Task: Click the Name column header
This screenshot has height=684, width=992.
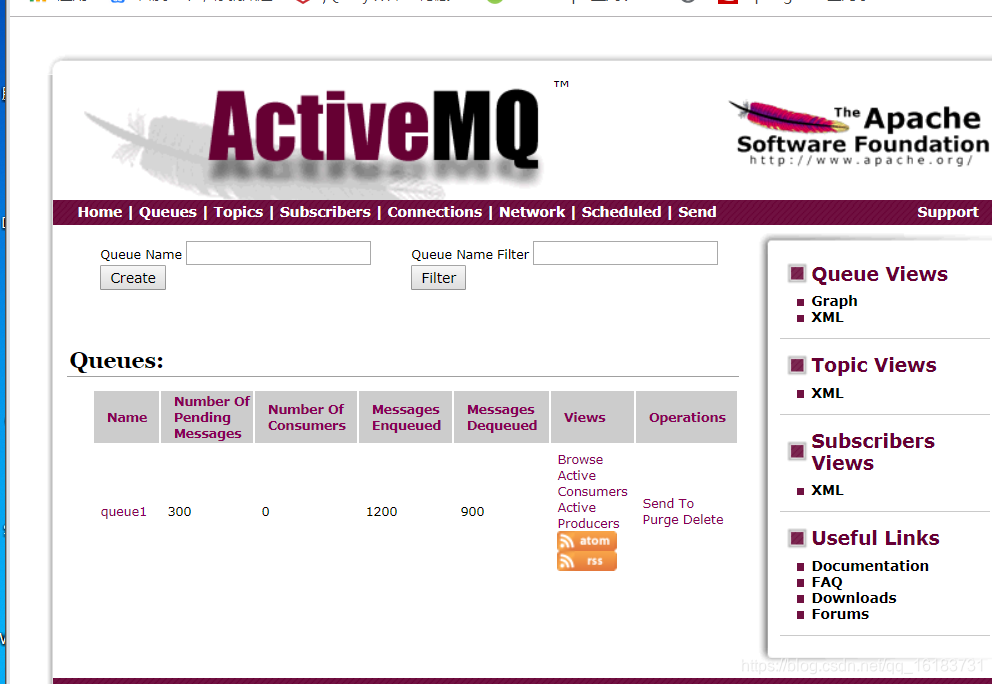Action: pos(127,417)
